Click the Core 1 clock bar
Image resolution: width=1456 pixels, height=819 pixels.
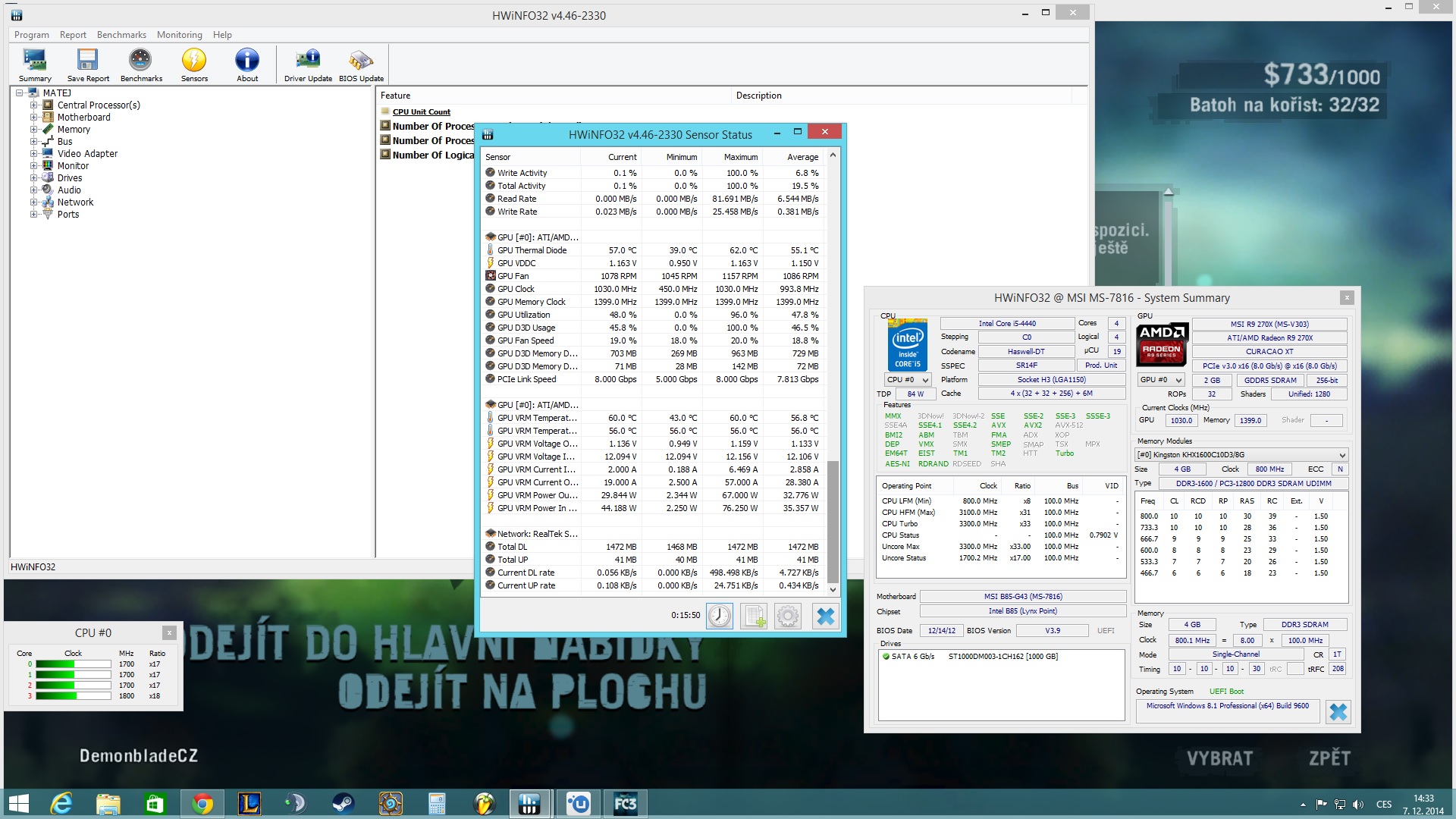pos(73,675)
